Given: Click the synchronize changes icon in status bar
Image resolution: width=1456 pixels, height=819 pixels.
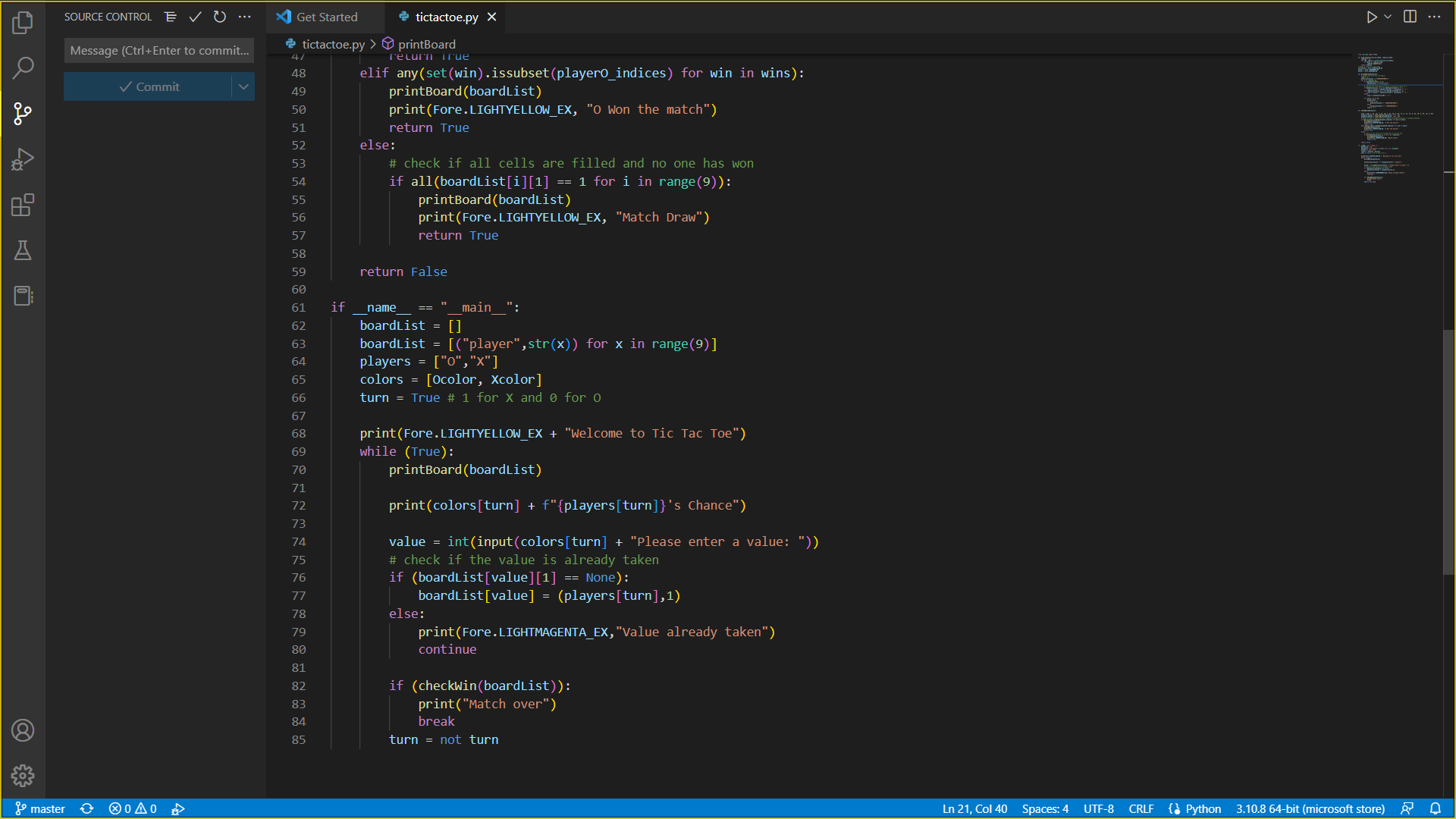Looking at the screenshot, I should coord(87,808).
